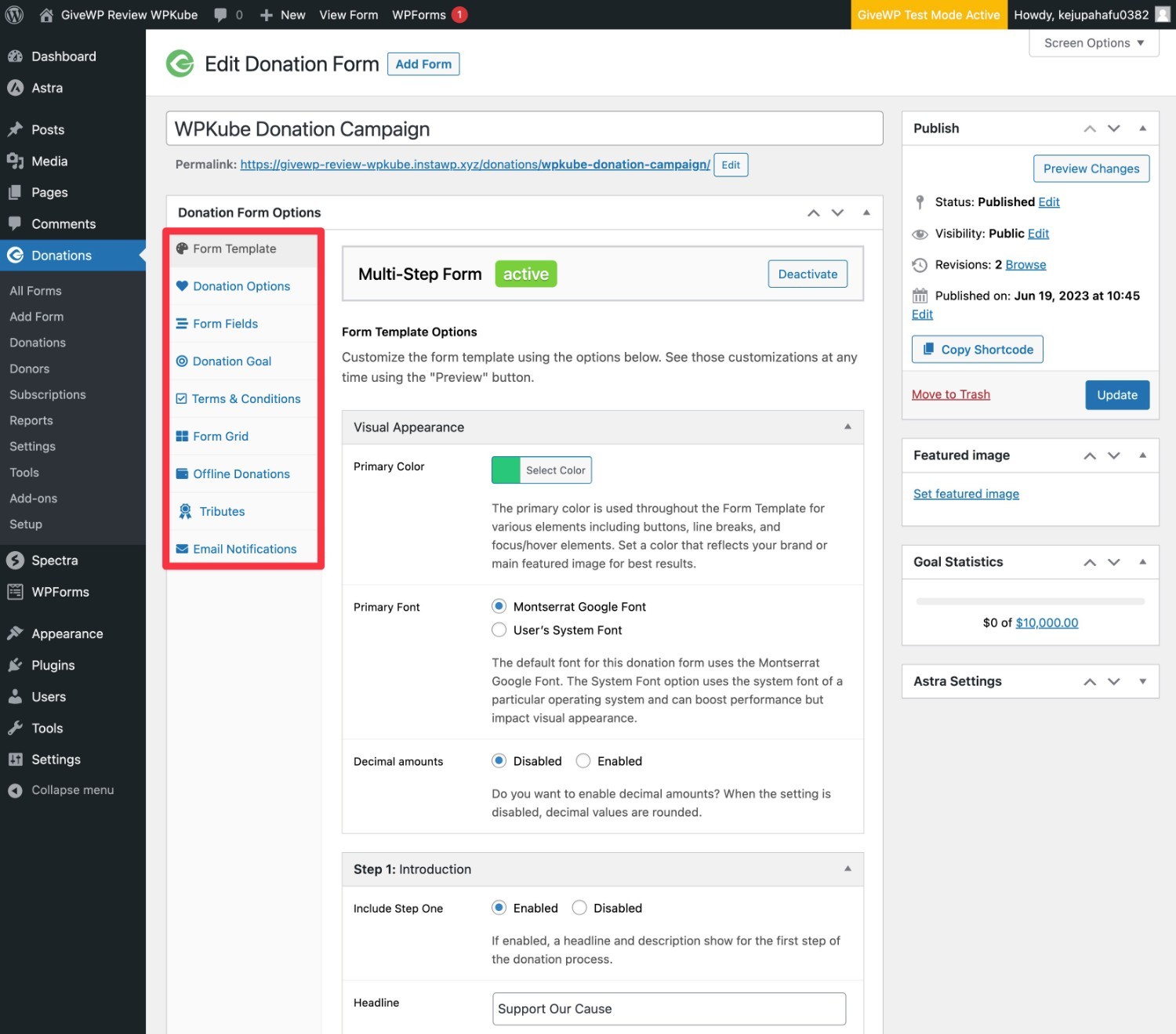Viewport: 1176px width, 1034px height.
Task: Click the Edit button beside the permalink
Action: pyautogui.click(x=731, y=165)
